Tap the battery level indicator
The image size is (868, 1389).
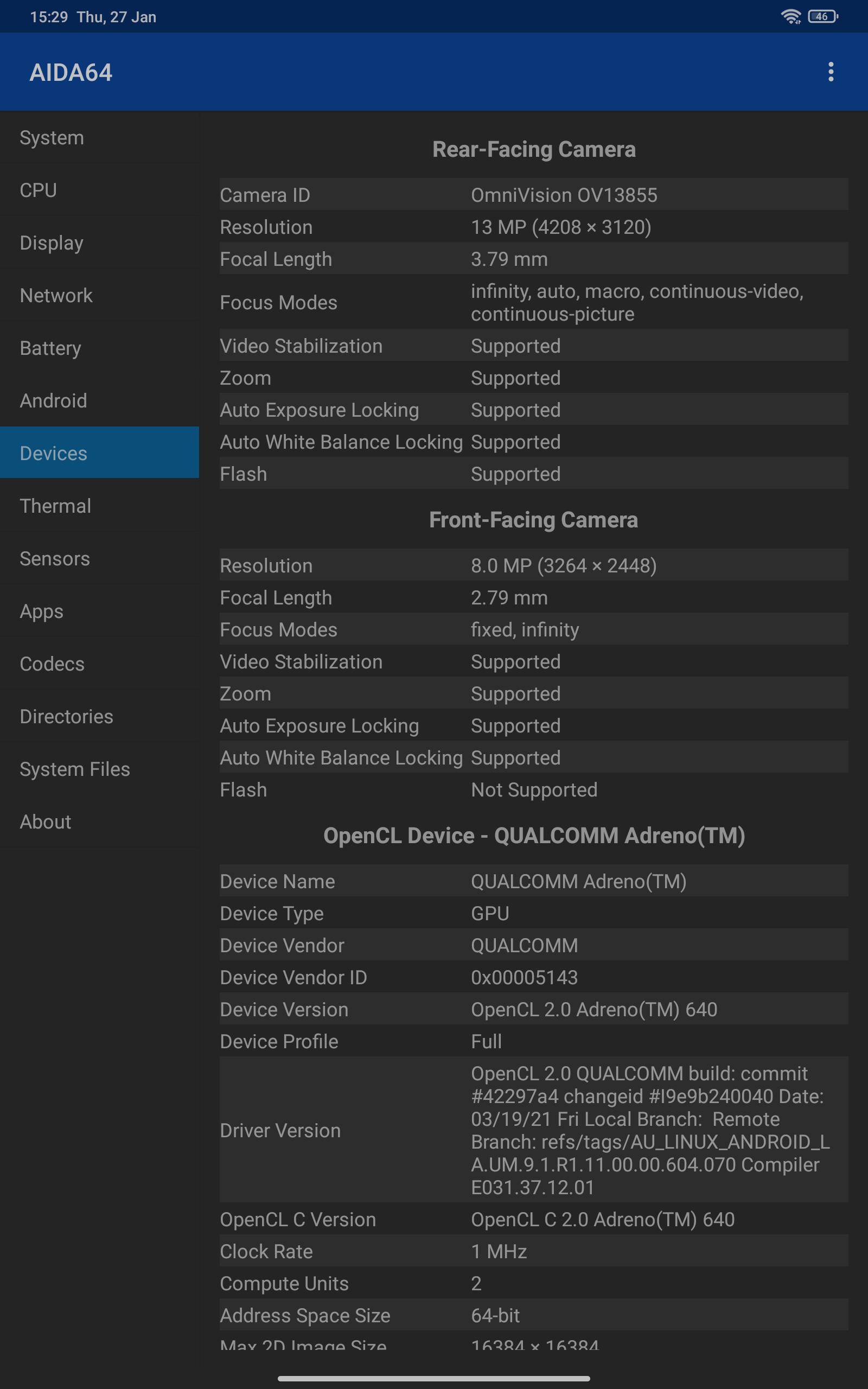click(x=822, y=17)
